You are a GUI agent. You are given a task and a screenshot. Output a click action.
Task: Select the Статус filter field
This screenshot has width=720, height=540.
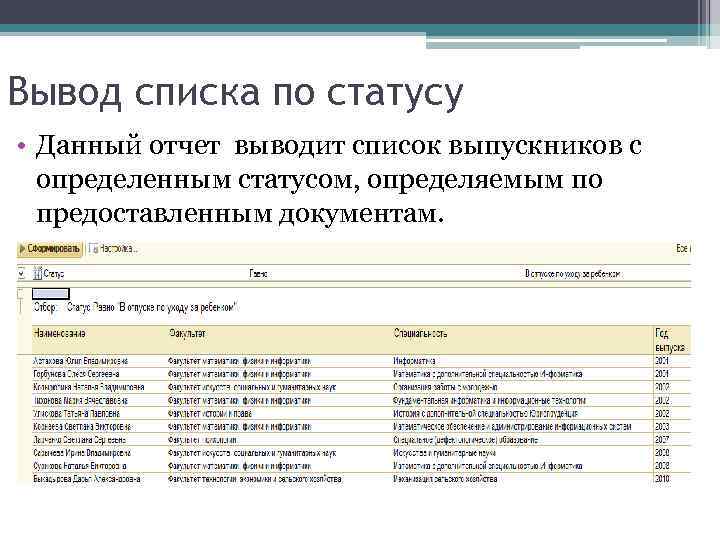click(x=49, y=274)
